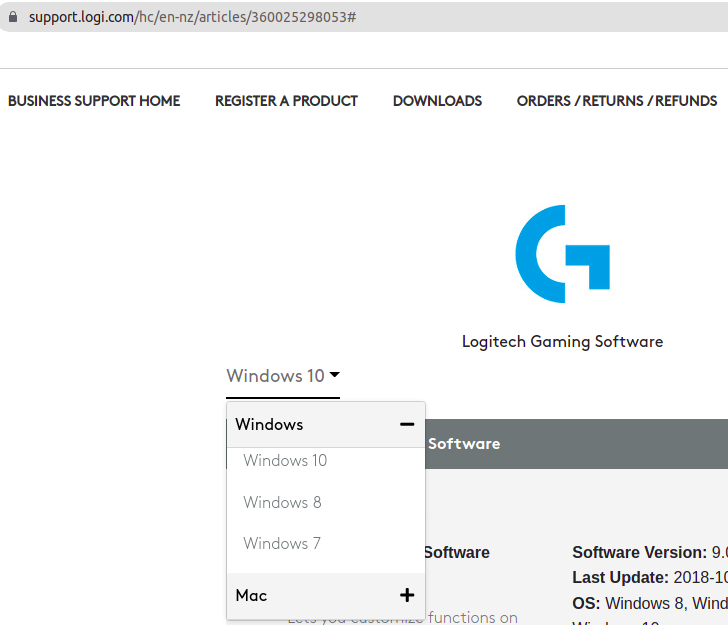Click the Mac group header

325,595
